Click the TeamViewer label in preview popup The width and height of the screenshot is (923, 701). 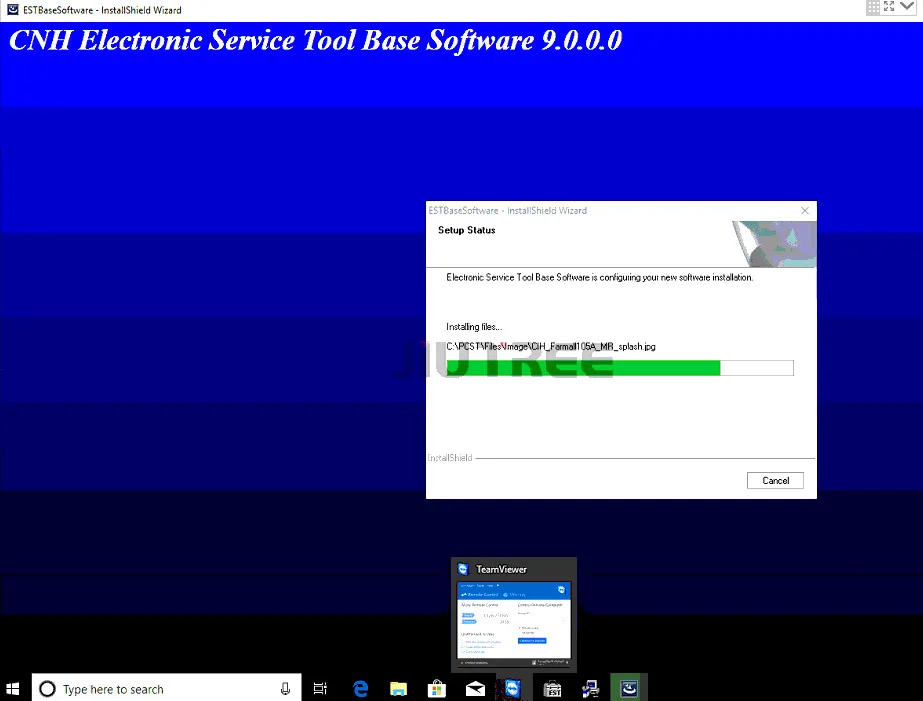[501, 569]
